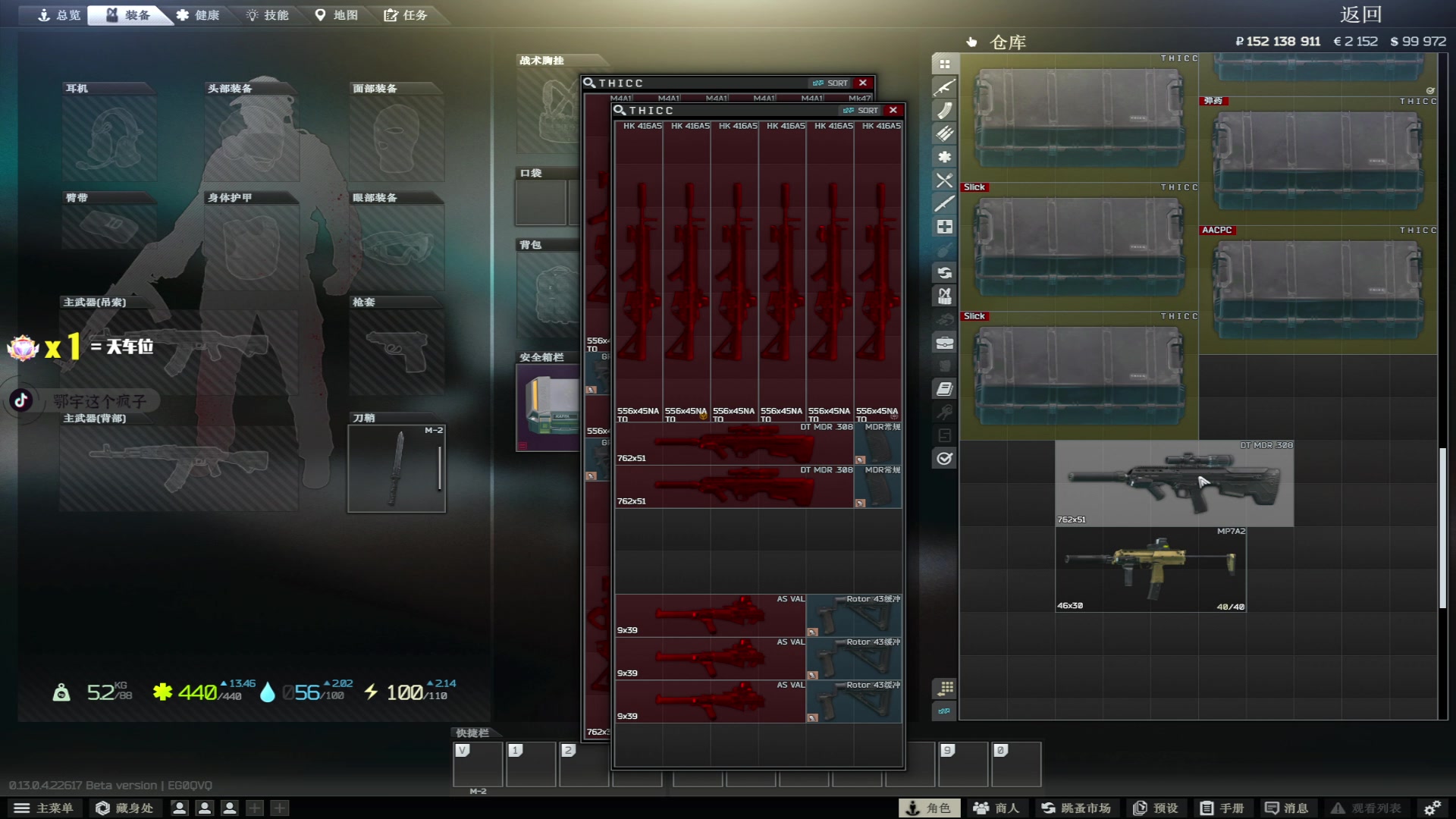Viewport: 1456px width, 819px height.
Task: Close the front THICC container window
Action: point(893,110)
